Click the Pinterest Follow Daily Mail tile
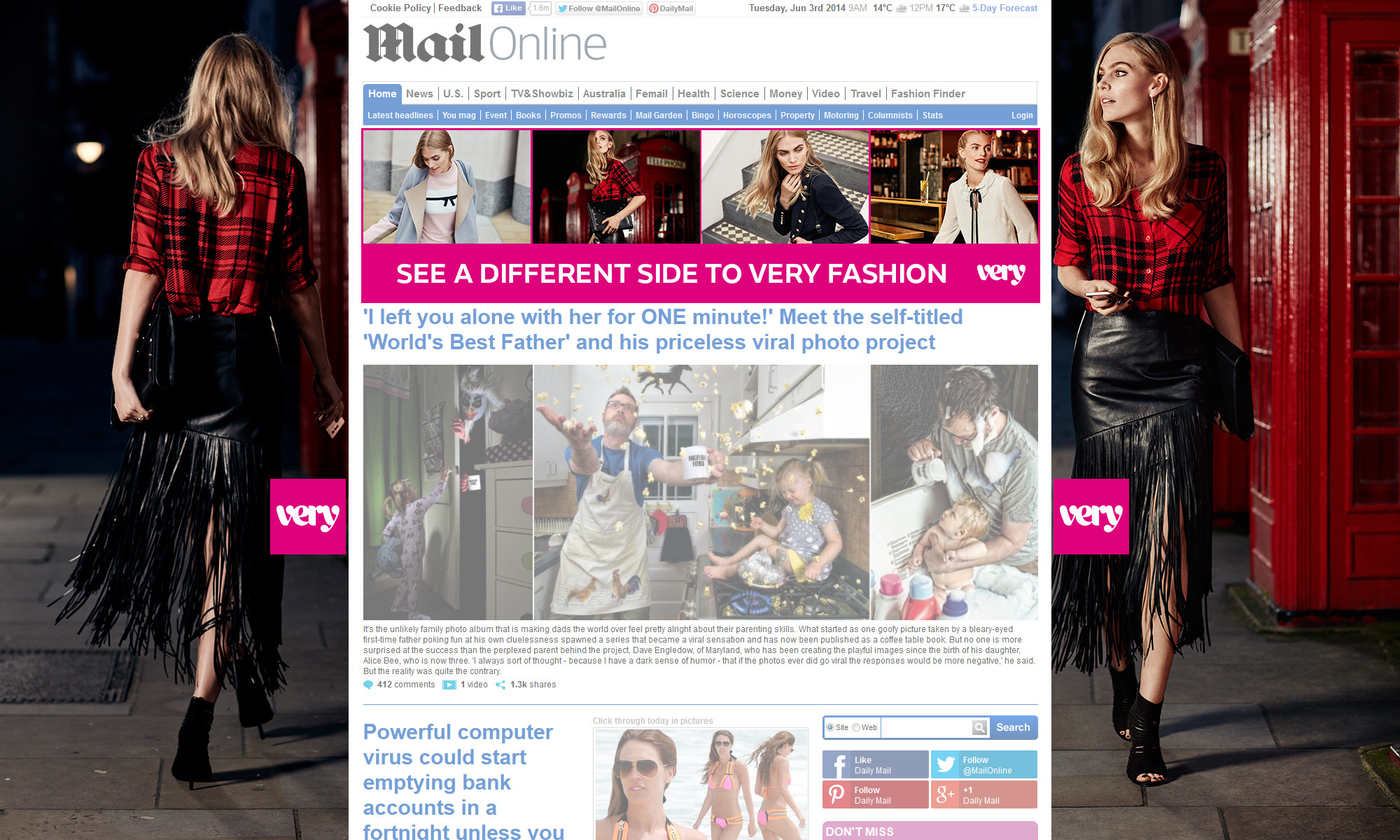Viewport: 1400px width, 840px height. 876,794
